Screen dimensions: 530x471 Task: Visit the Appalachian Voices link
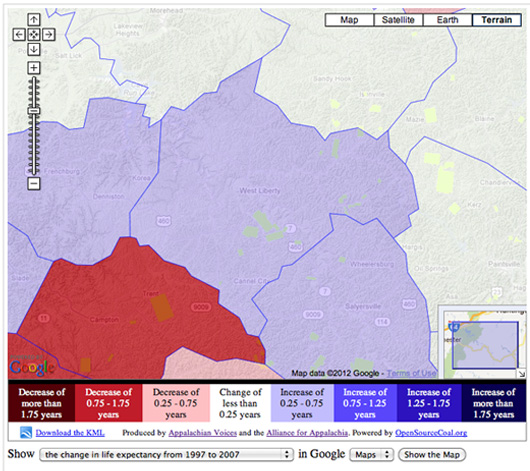click(x=202, y=433)
